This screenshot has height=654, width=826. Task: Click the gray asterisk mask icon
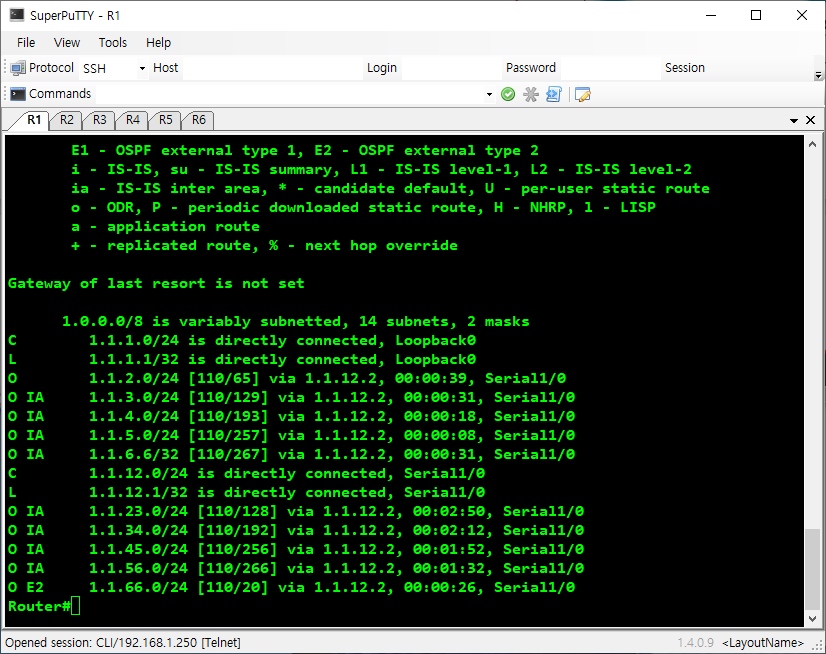coord(530,94)
